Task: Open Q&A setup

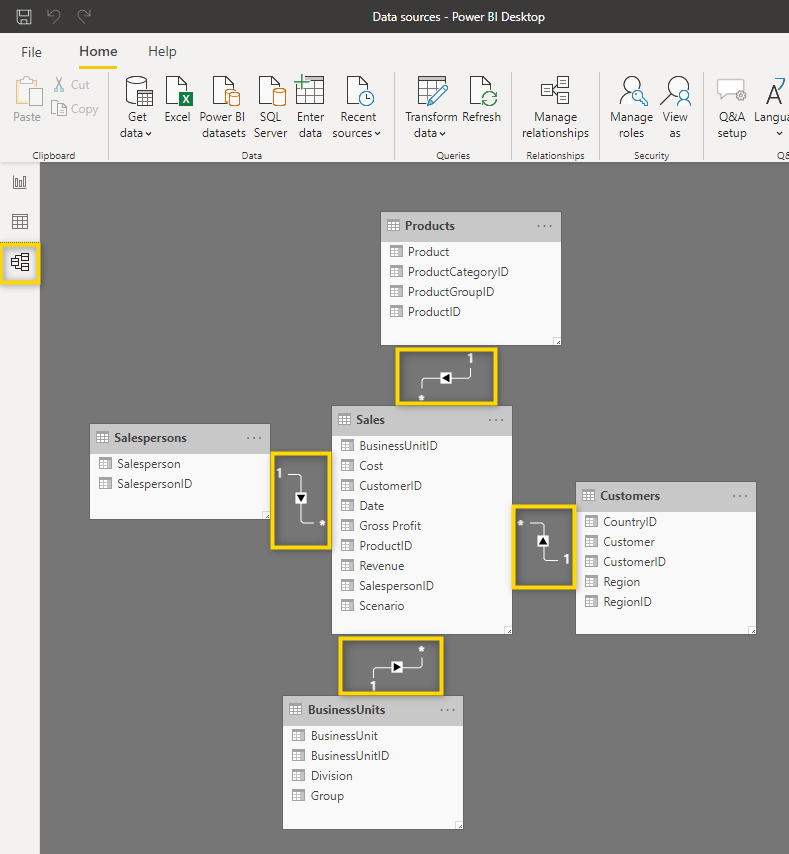Action: [731, 107]
